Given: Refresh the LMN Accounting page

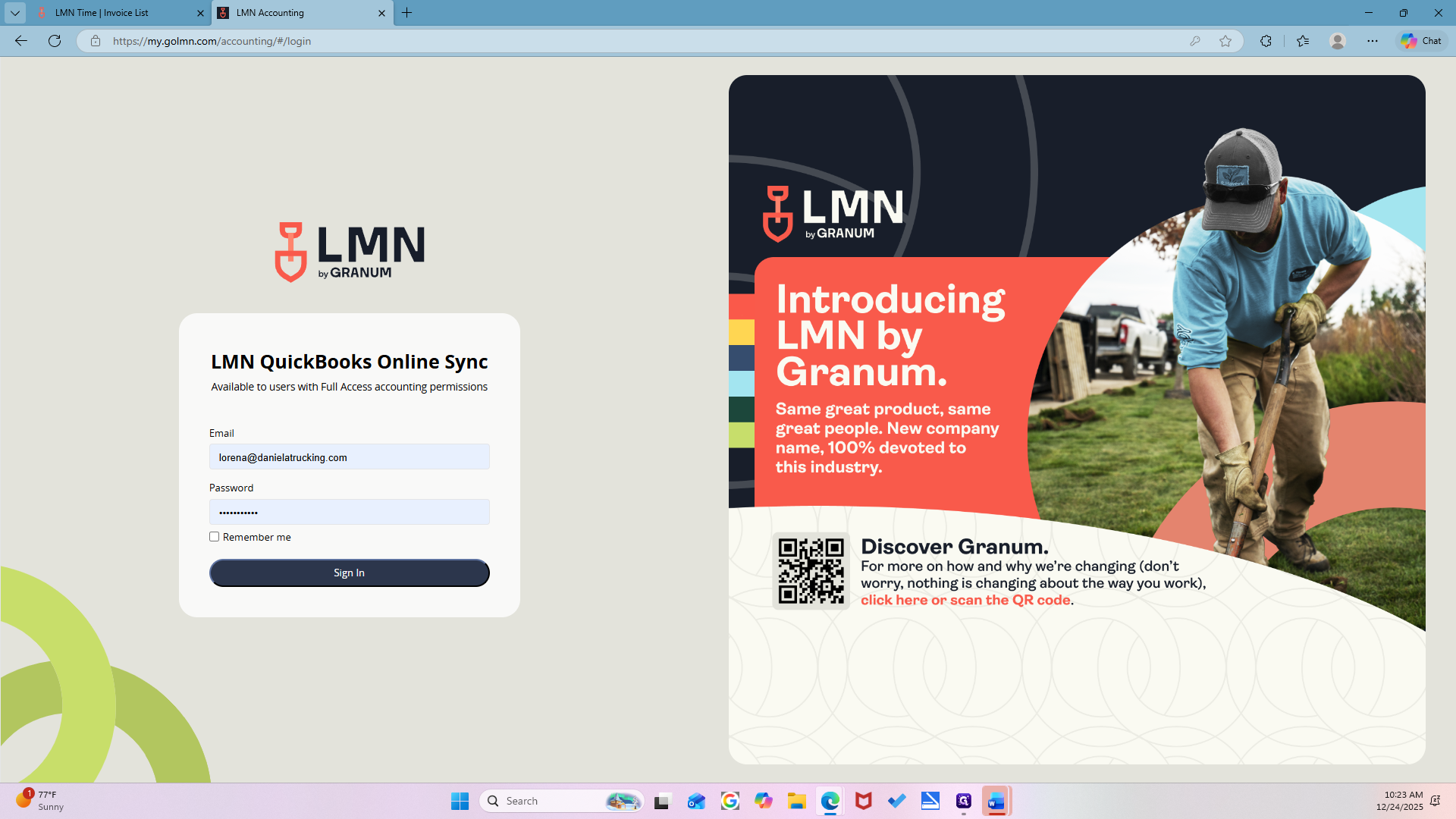Looking at the screenshot, I should point(55,41).
